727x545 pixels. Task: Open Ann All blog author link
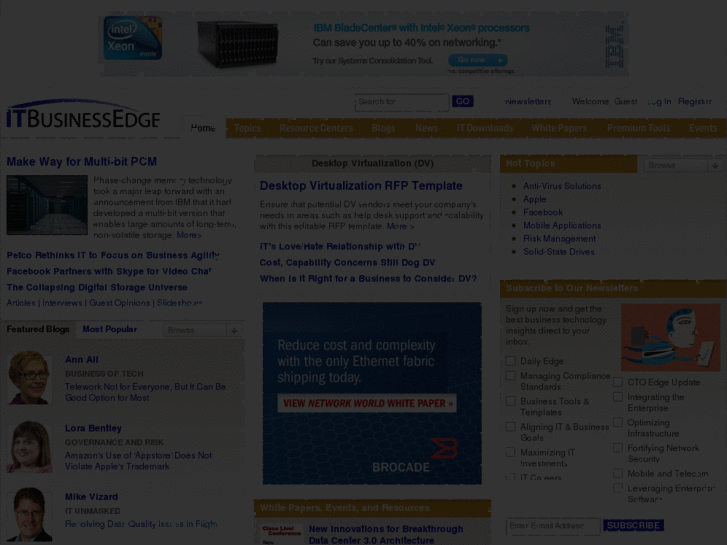(82, 359)
